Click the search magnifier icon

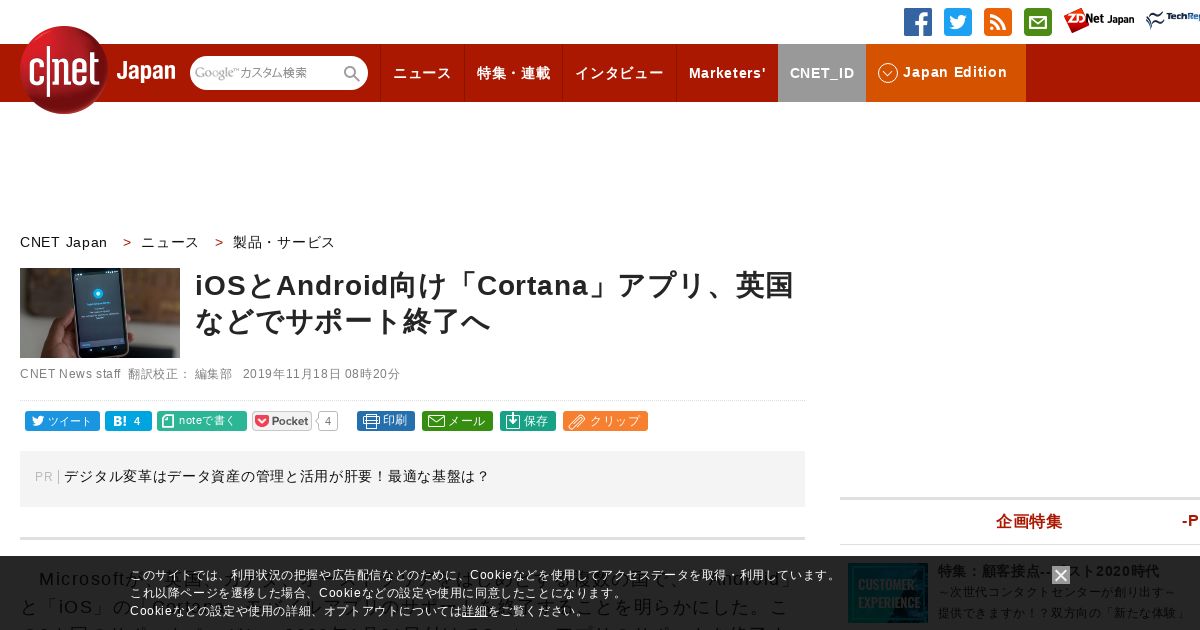click(x=352, y=73)
